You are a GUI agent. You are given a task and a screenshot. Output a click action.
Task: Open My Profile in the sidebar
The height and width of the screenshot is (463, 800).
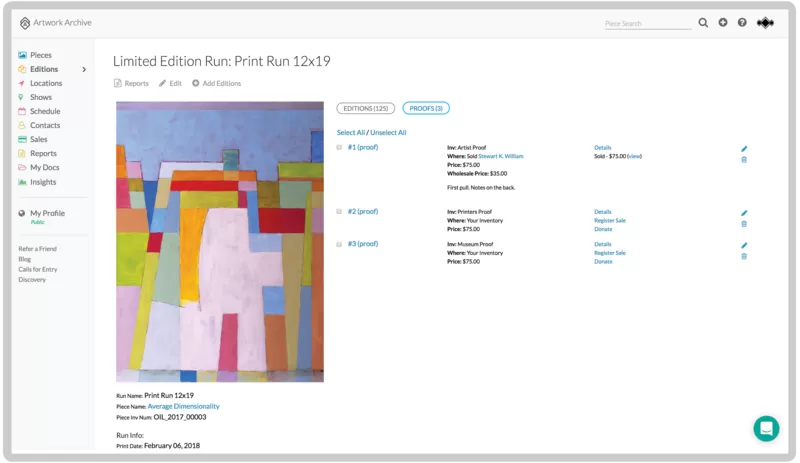[47, 213]
